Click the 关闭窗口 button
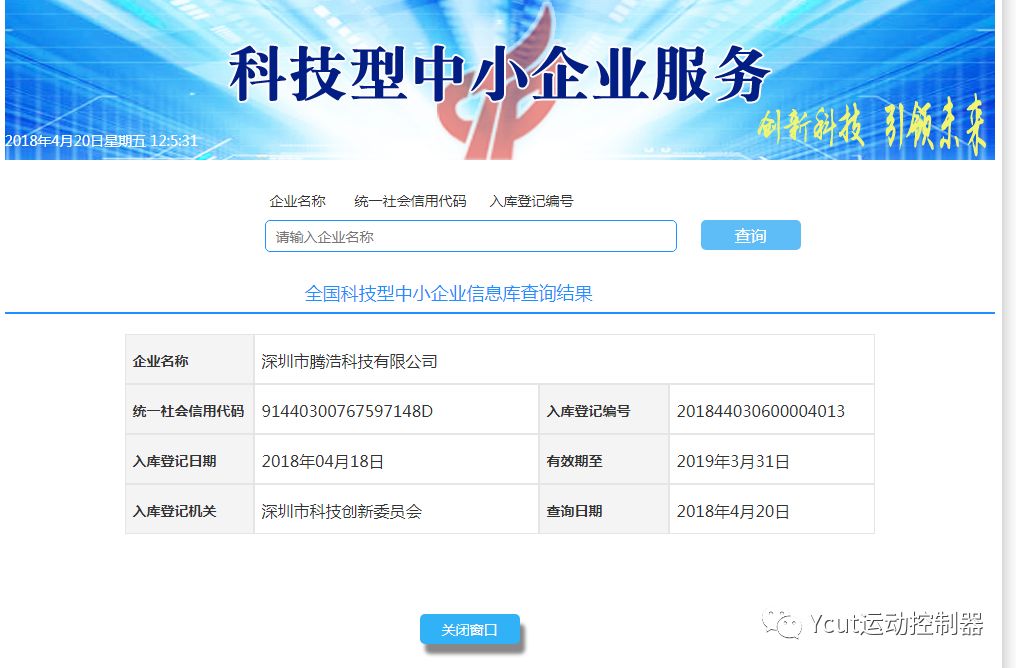The width and height of the screenshot is (1016, 668). [x=470, y=629]
